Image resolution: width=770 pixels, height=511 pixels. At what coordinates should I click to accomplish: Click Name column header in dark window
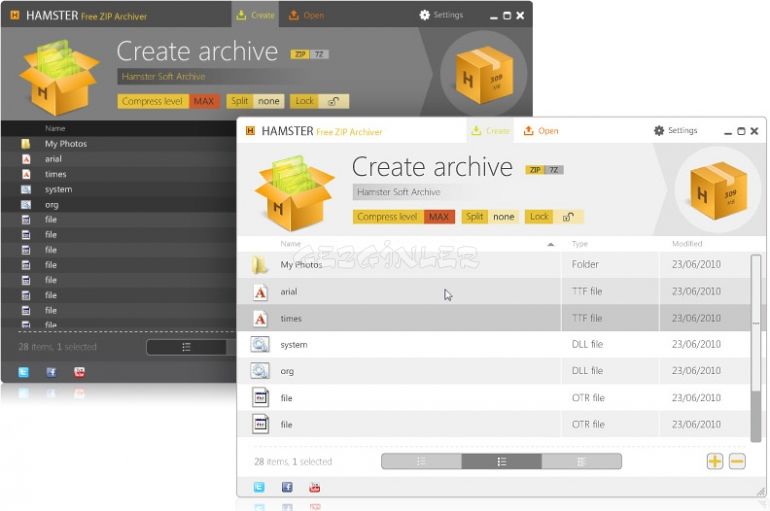click(x=55, y=129)
